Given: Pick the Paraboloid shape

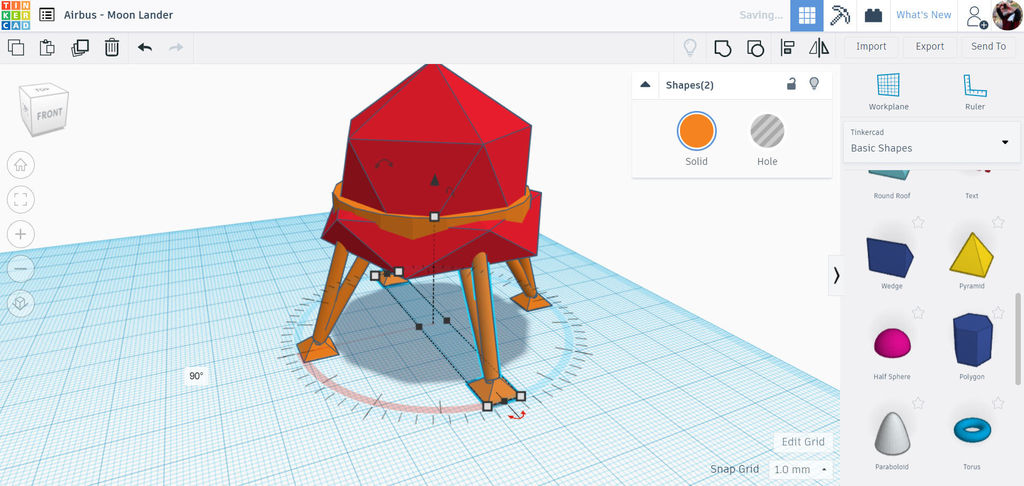Looking at the screenshot, I should (891, 433).
